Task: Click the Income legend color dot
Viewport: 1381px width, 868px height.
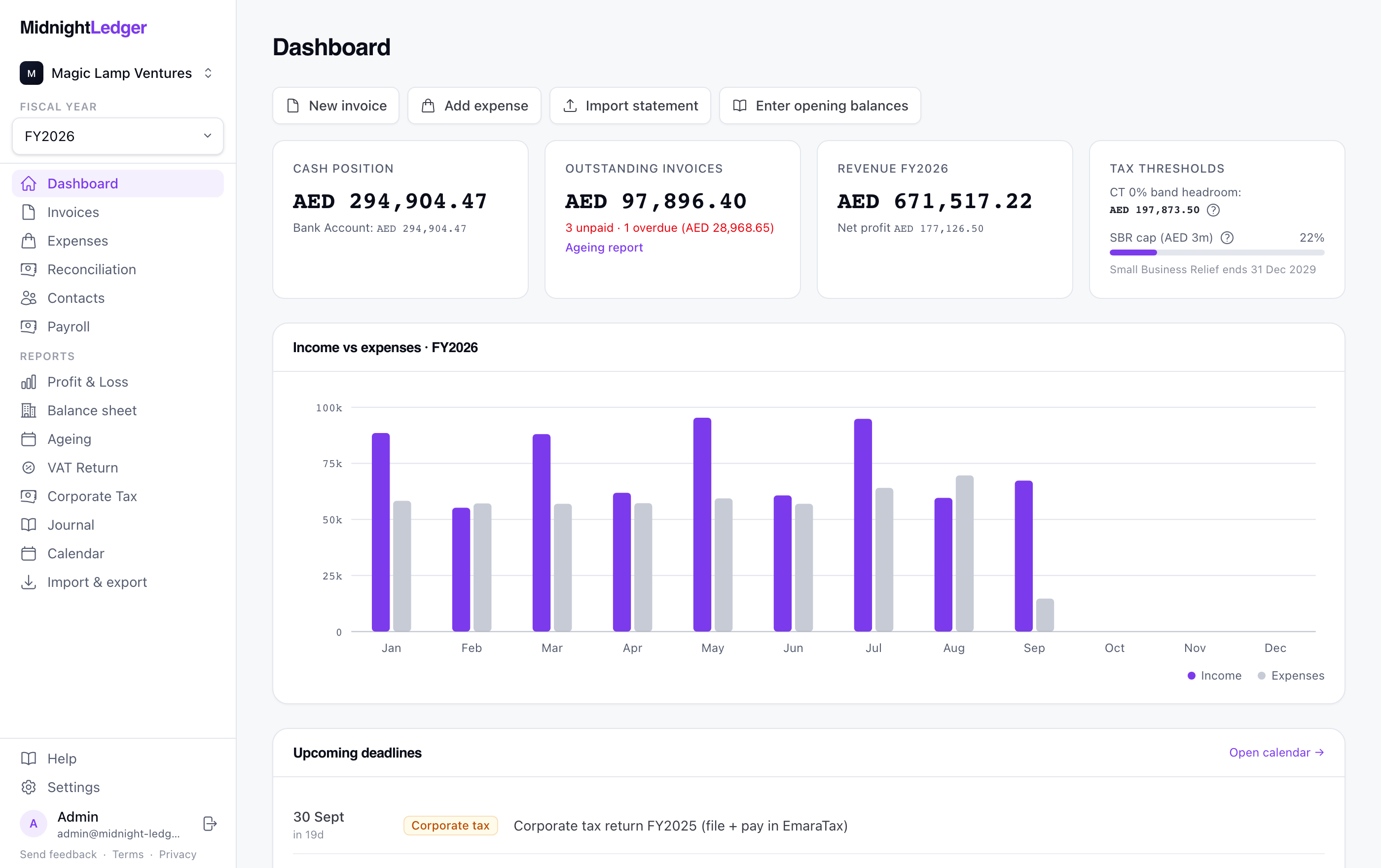Action: click(x=1191, y=676)
